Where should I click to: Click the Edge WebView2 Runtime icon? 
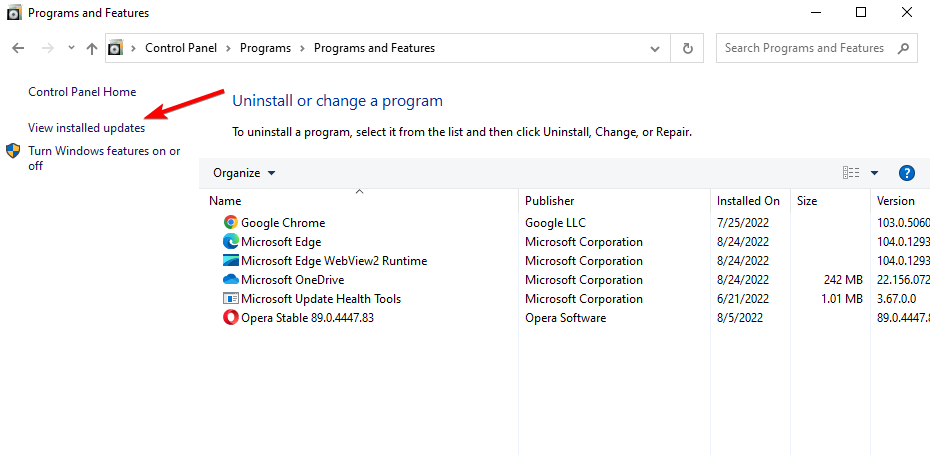coord(231,260)
